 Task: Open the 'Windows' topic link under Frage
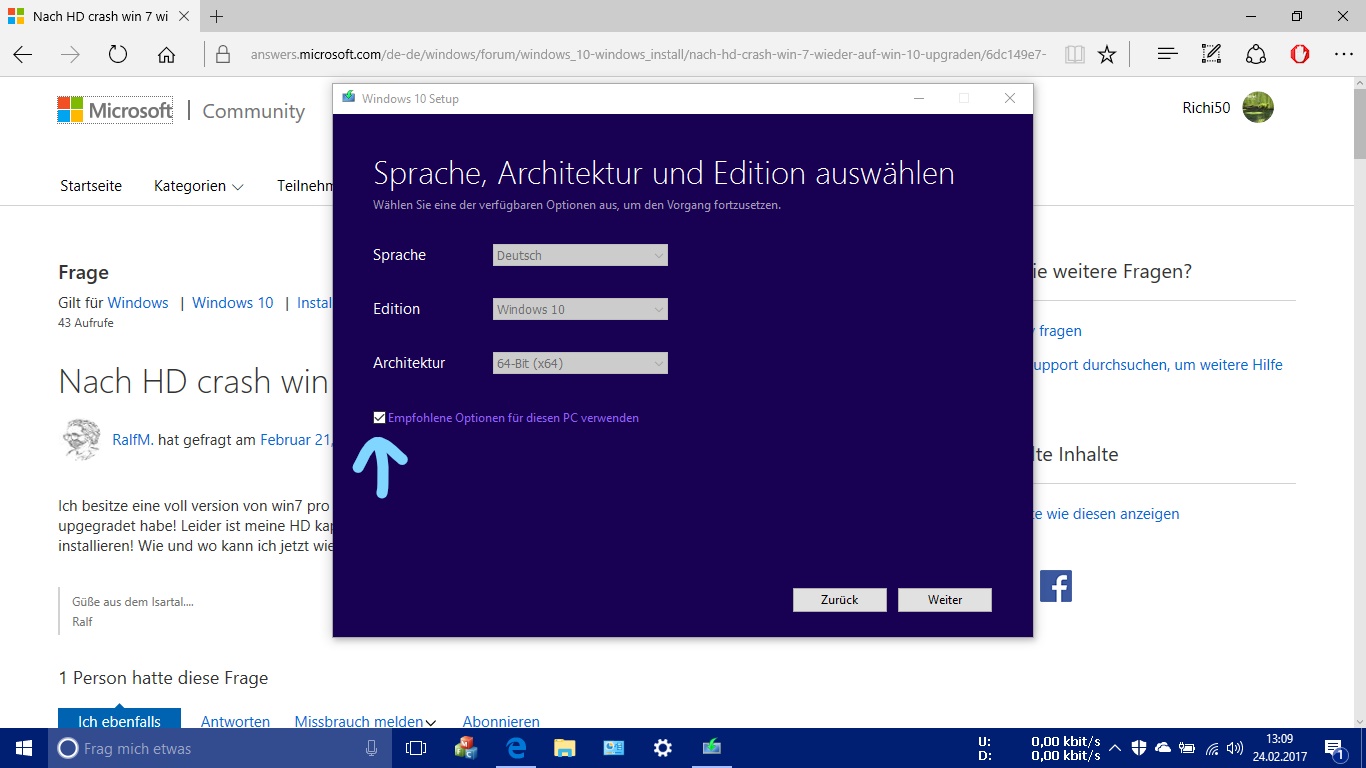(138, 303)
